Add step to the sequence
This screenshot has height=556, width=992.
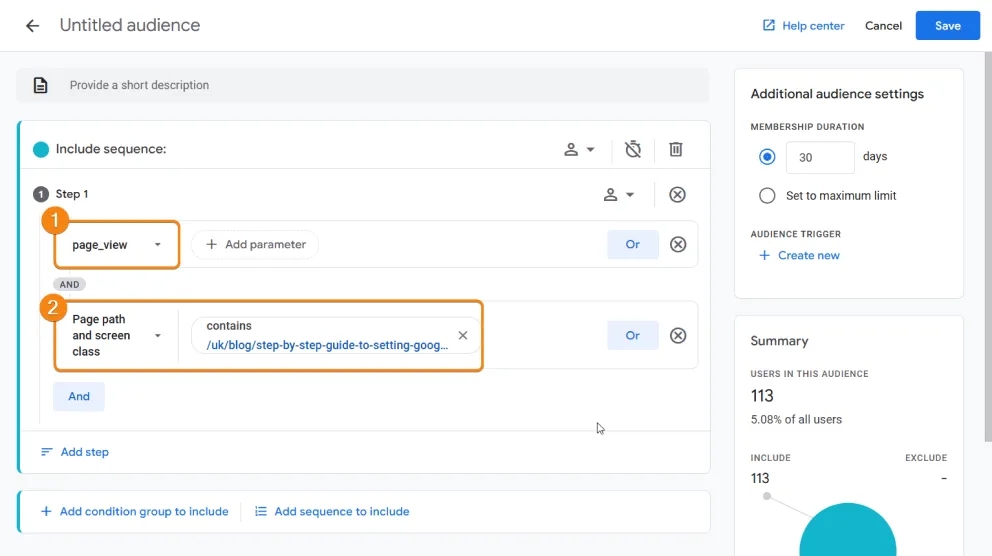(75, 452)
